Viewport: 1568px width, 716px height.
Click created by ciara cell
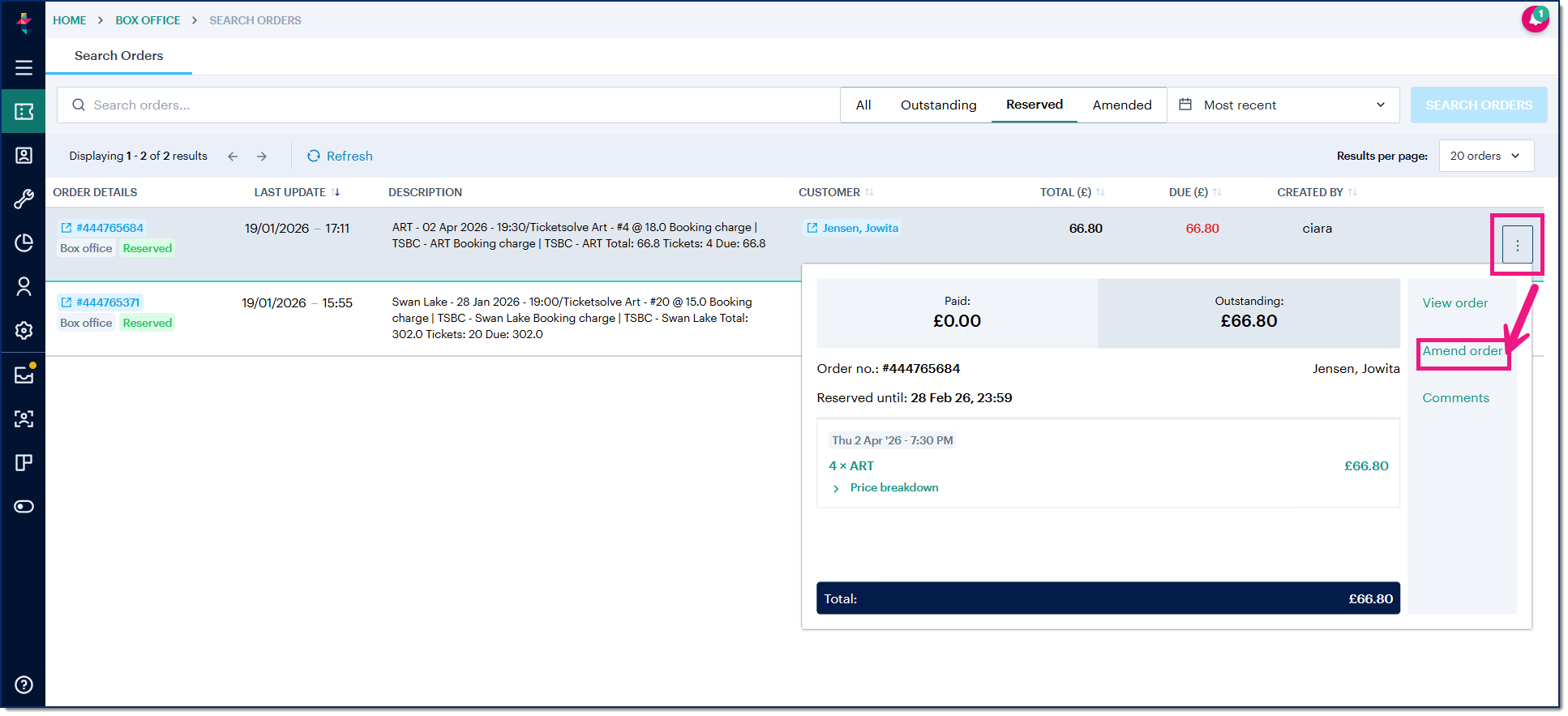pyautogui.click(x=1317, y=229)
